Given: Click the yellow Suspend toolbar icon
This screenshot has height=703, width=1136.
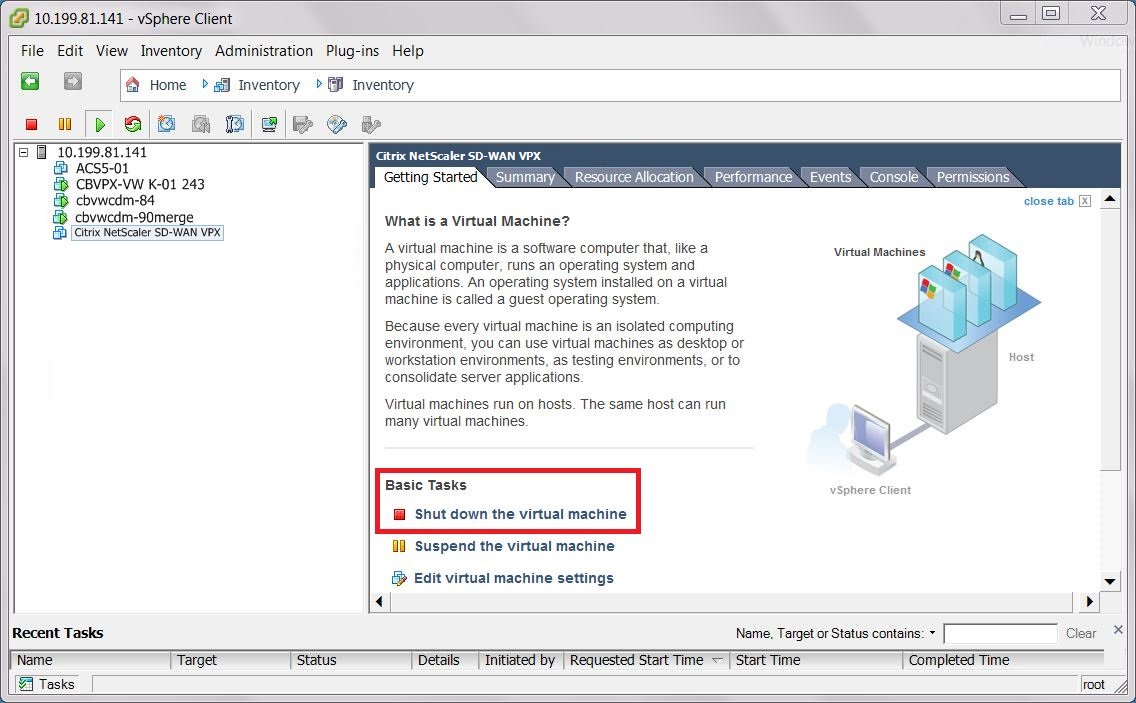Looking at the screenshot, I should click(x=65, y=125).
